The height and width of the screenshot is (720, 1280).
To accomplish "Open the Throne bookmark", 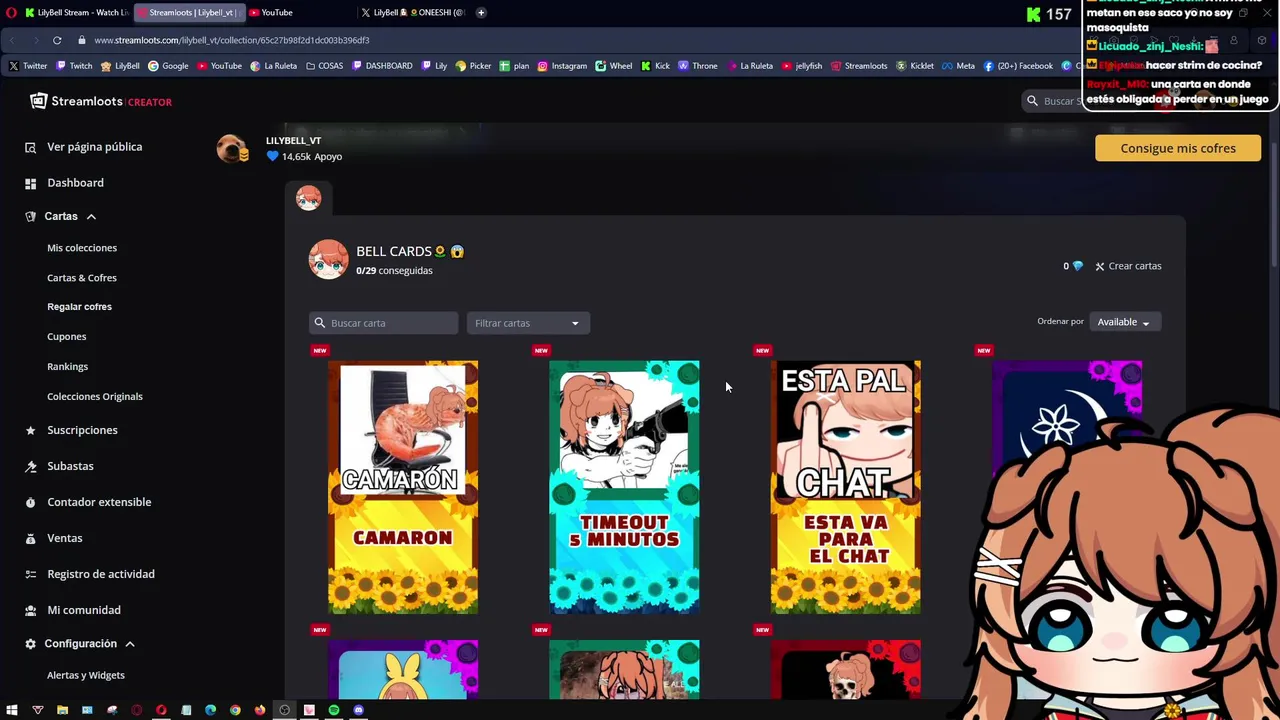I will coord(698,66).
